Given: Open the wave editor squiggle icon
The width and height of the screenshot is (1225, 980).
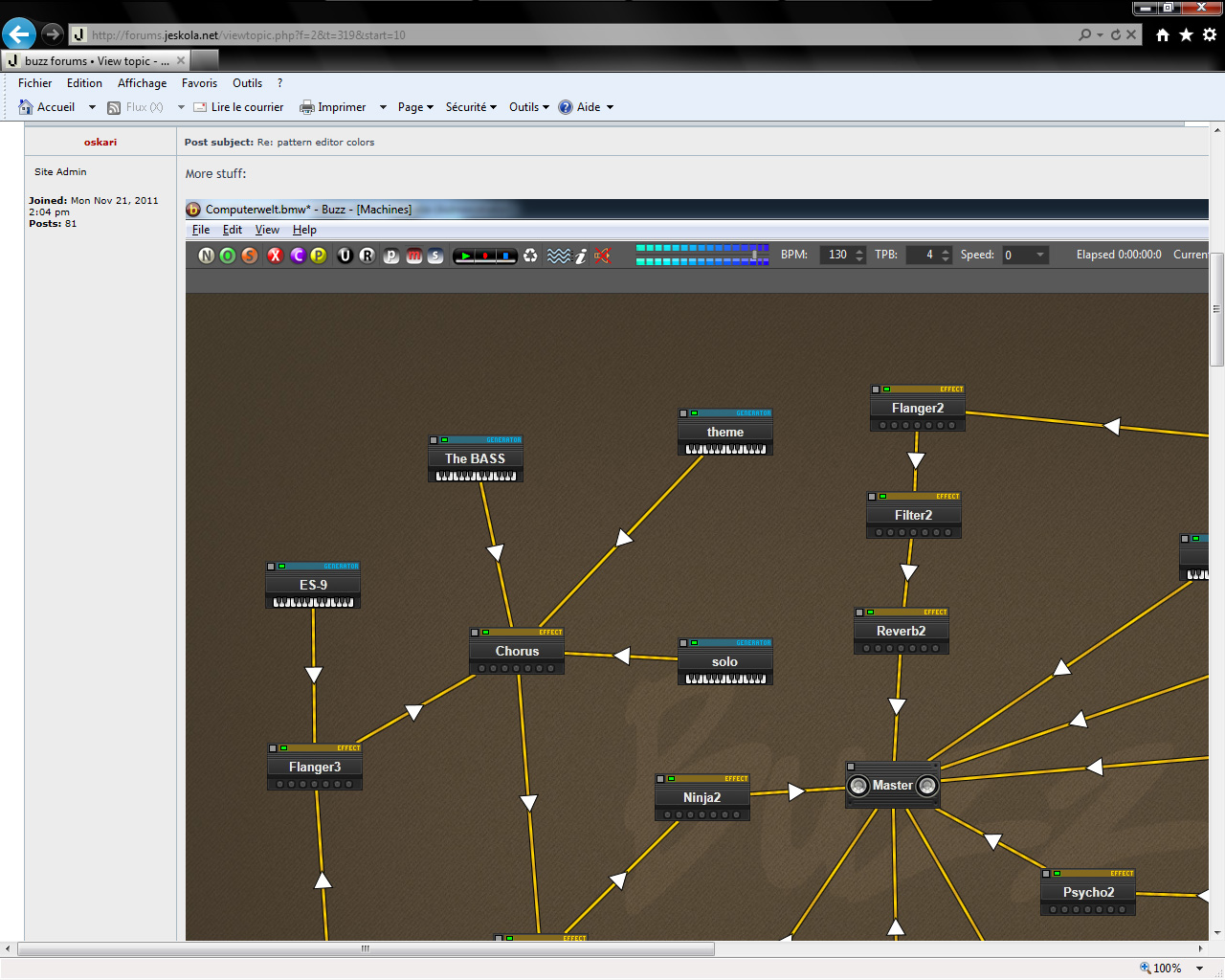Looking at the screenshot, I should click(x=558, y=256).
